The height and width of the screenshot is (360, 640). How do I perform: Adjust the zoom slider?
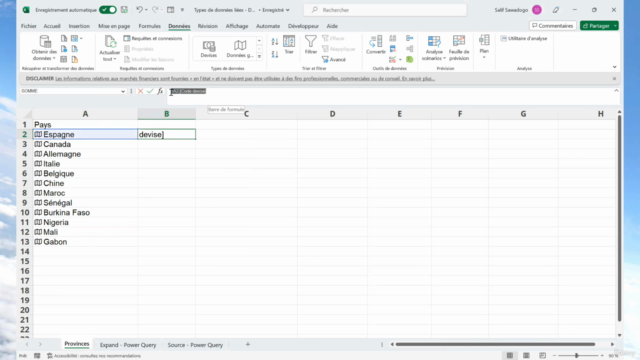click(577, 356)
